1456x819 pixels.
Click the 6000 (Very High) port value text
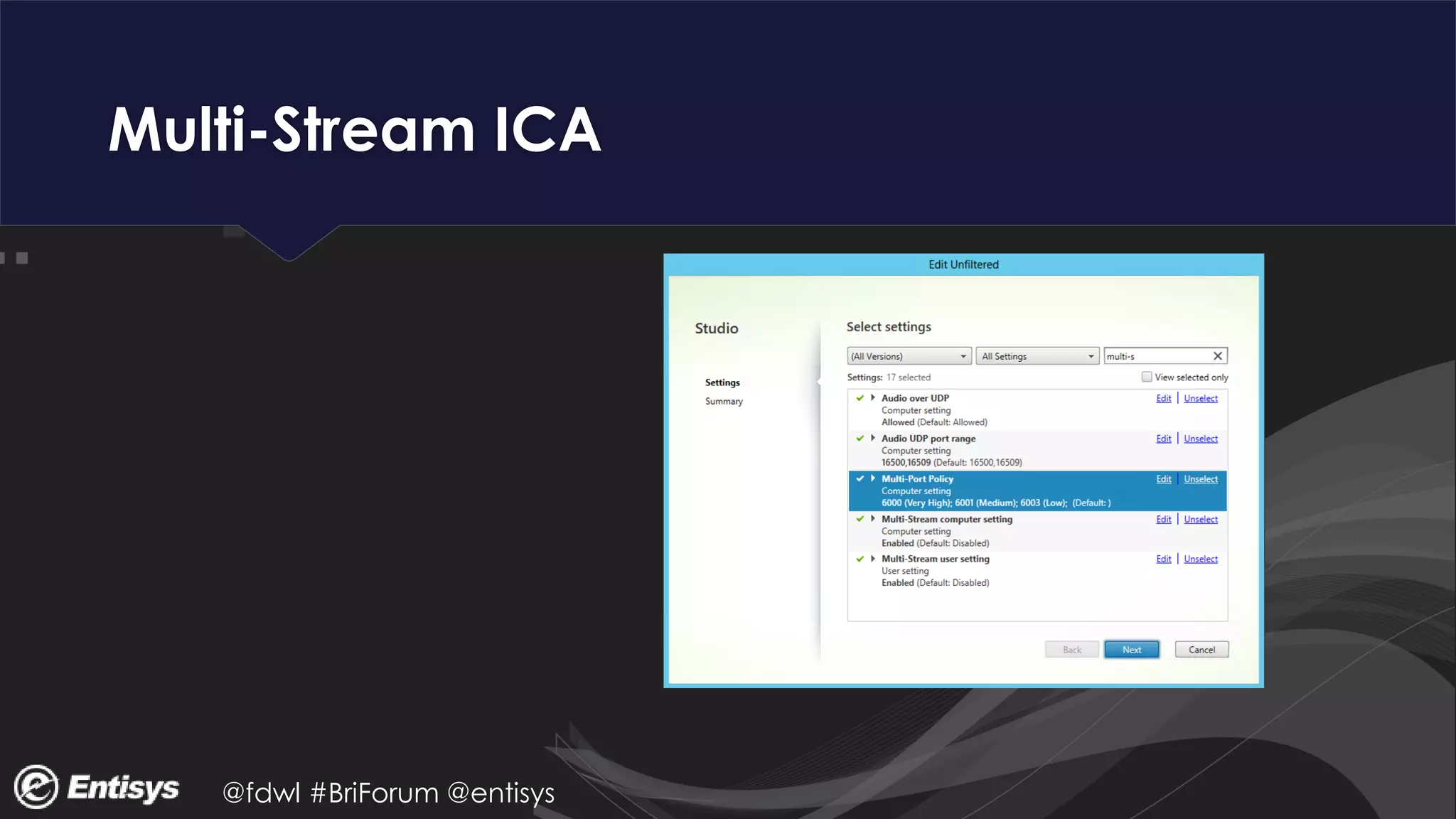(x=916, y=503)
